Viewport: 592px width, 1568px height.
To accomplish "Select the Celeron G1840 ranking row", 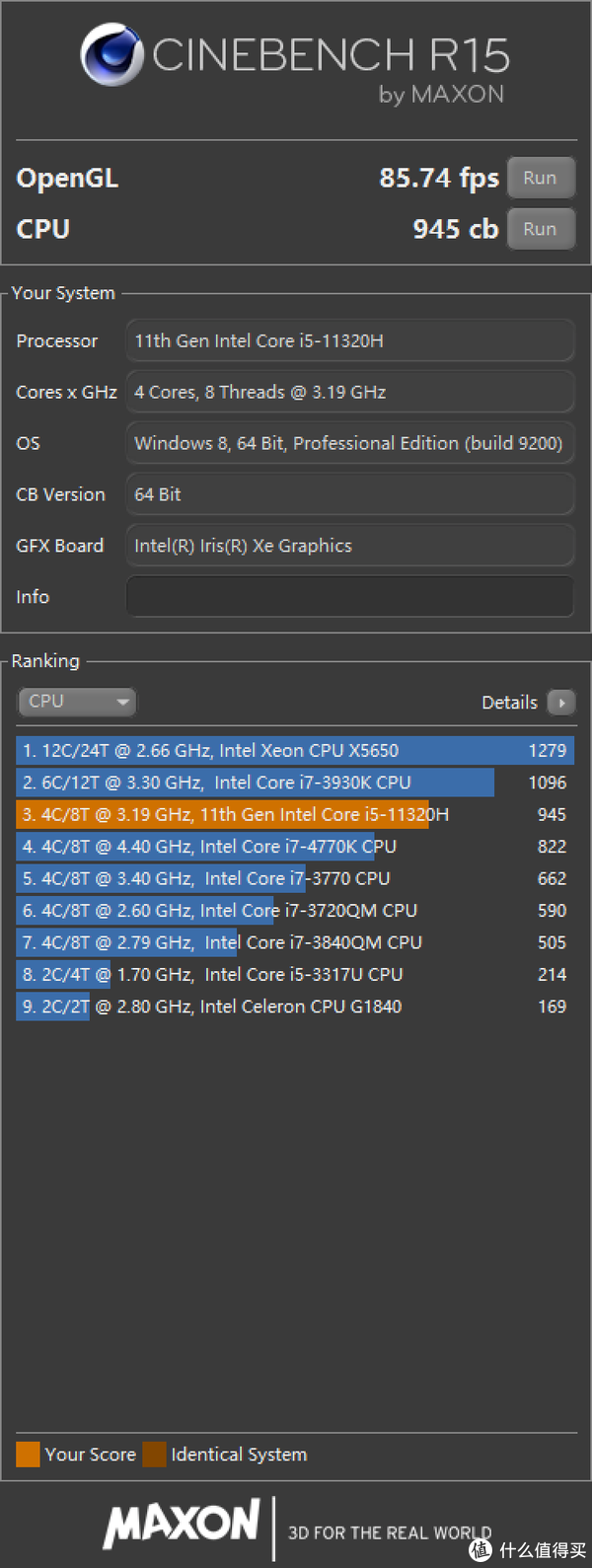I will pos(295,1007).
